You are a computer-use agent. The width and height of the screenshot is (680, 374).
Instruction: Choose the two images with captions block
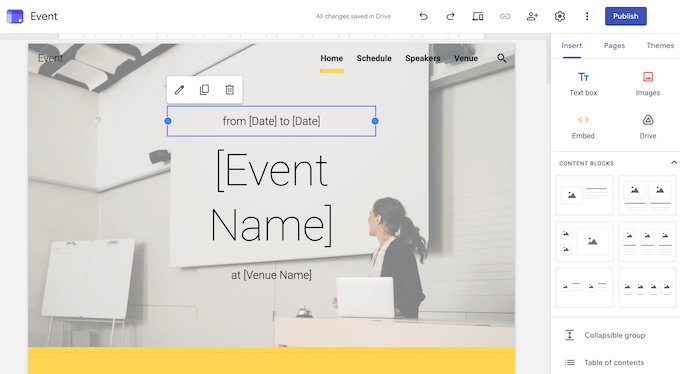point(647,195)
